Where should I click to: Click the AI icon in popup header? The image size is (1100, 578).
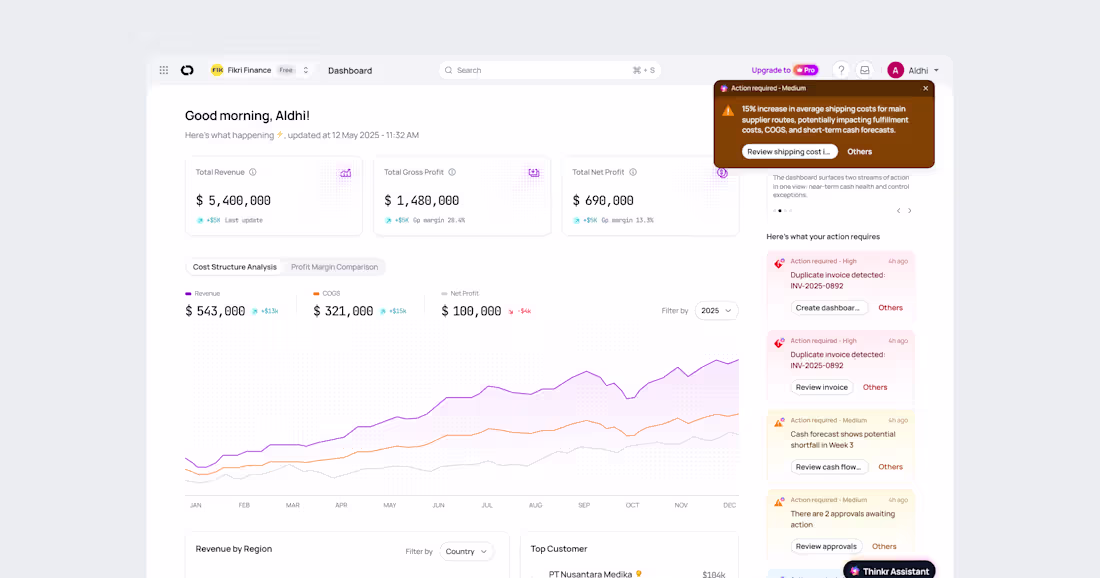(x=724, y=88)
